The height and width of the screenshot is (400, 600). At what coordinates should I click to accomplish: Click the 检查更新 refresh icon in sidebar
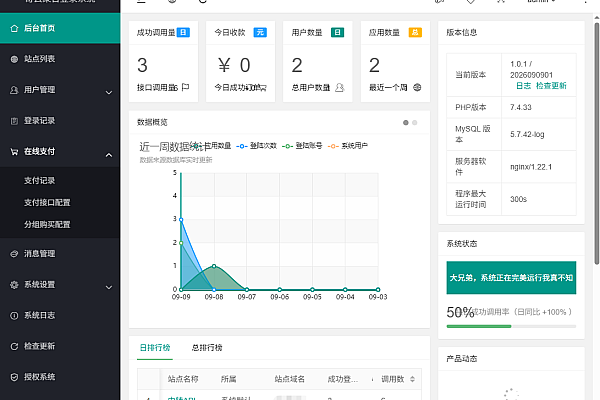(14, 346)
